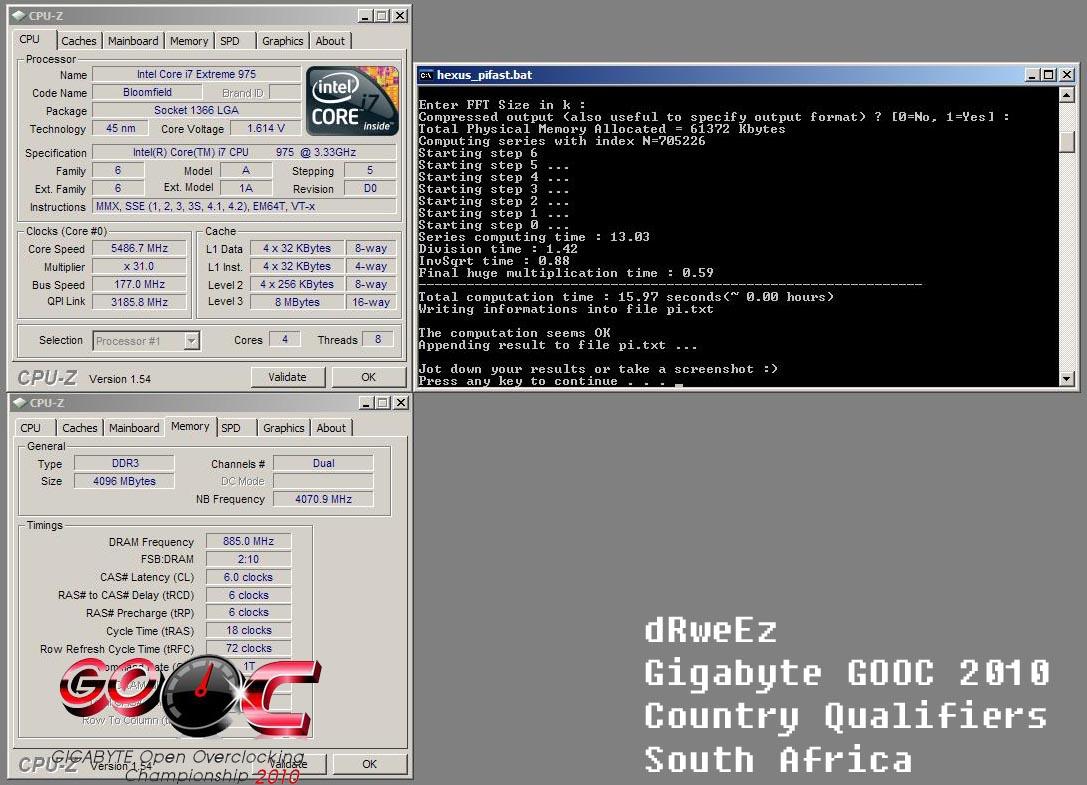Click the 'Bloomfield' code name value

tap(147, 92)
